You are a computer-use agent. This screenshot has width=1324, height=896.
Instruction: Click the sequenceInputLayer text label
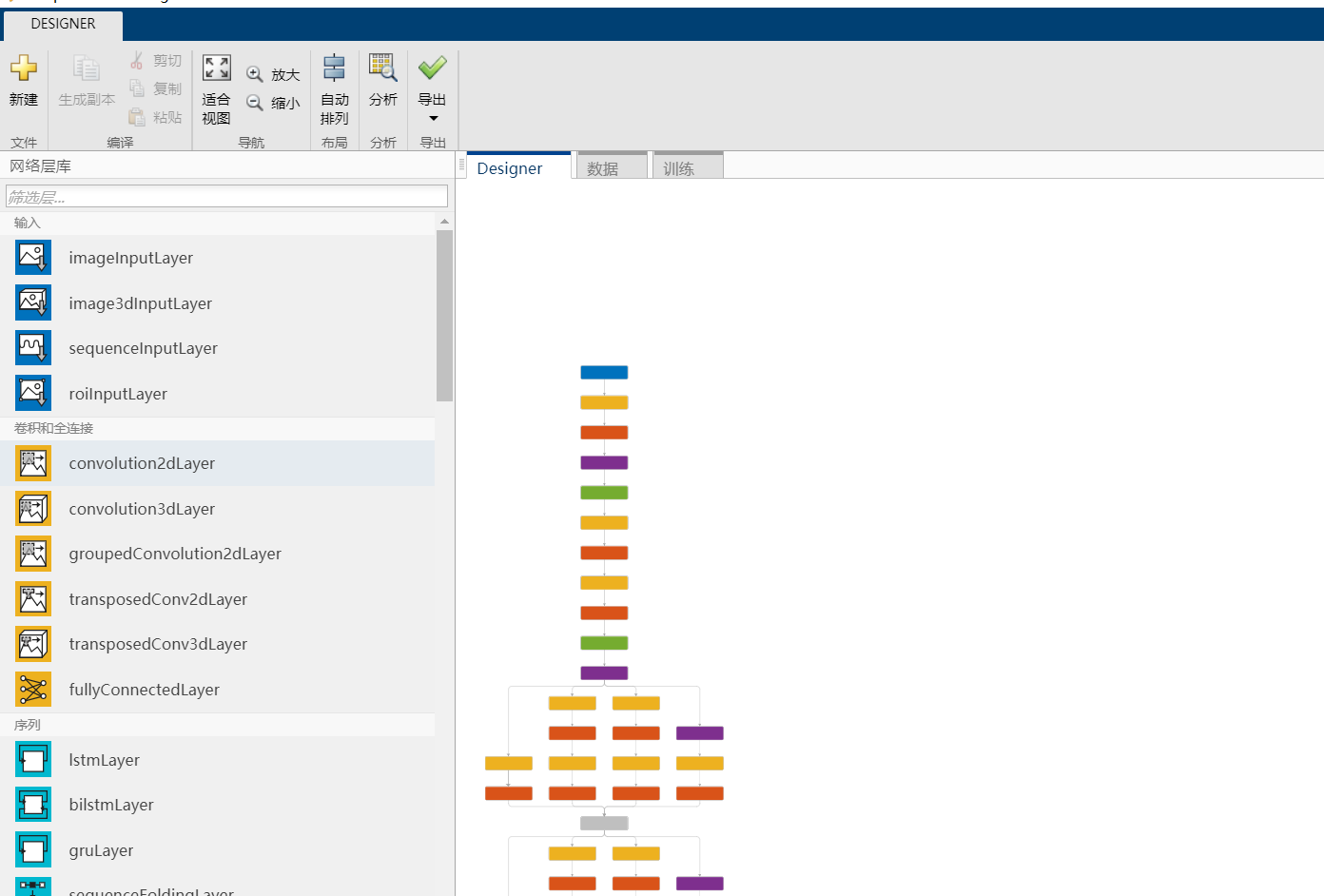(x=144, y=348)
